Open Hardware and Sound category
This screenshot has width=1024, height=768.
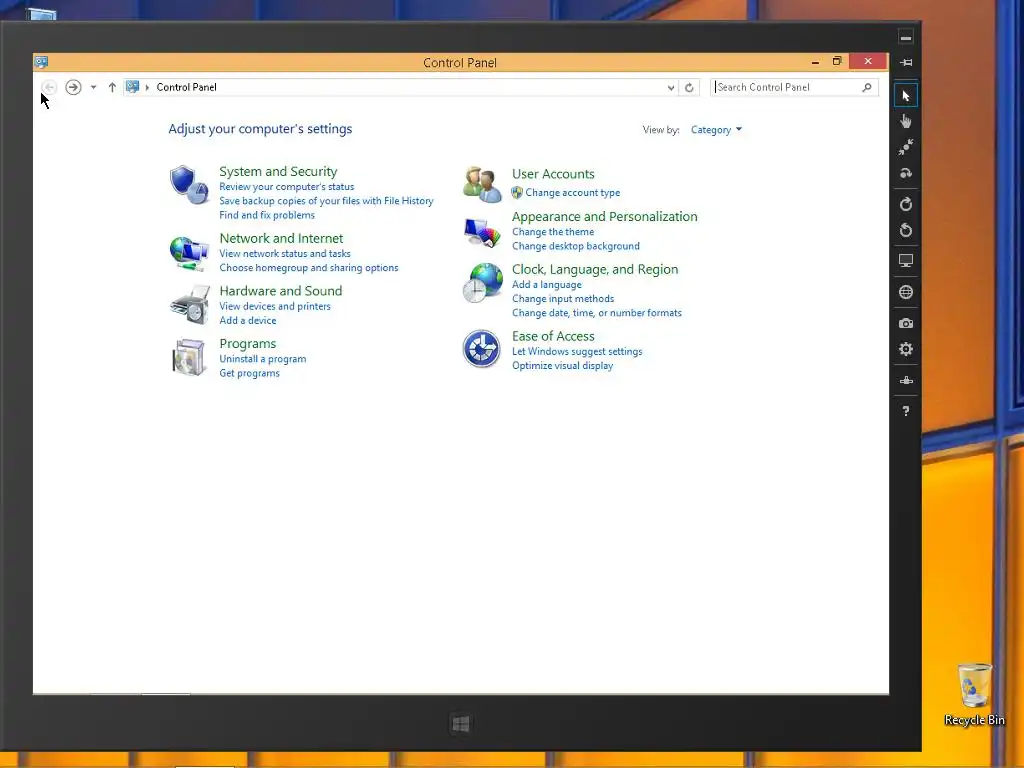pos(281,291)
